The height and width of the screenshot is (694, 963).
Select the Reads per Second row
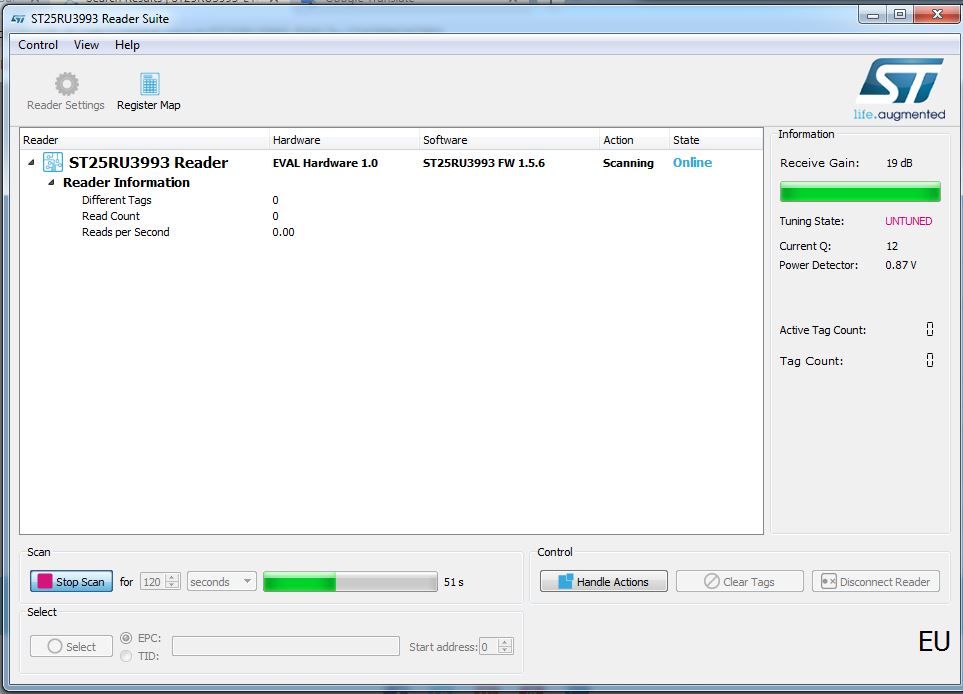391,232
